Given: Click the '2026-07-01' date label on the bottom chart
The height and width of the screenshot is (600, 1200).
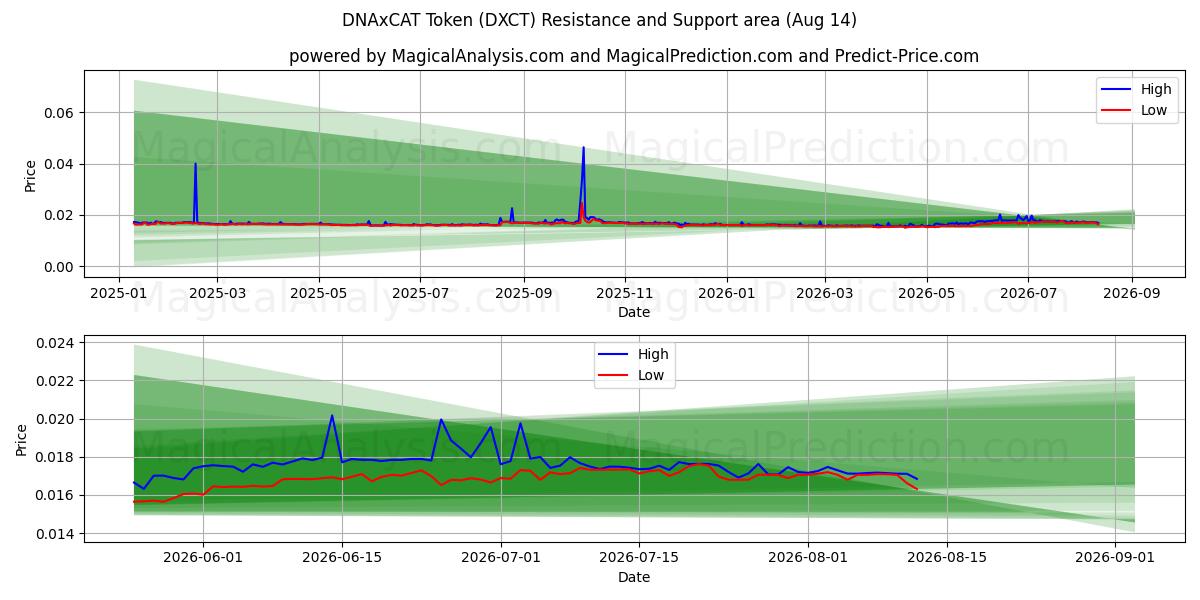Looking at the screenshot, I should (500, 558).
